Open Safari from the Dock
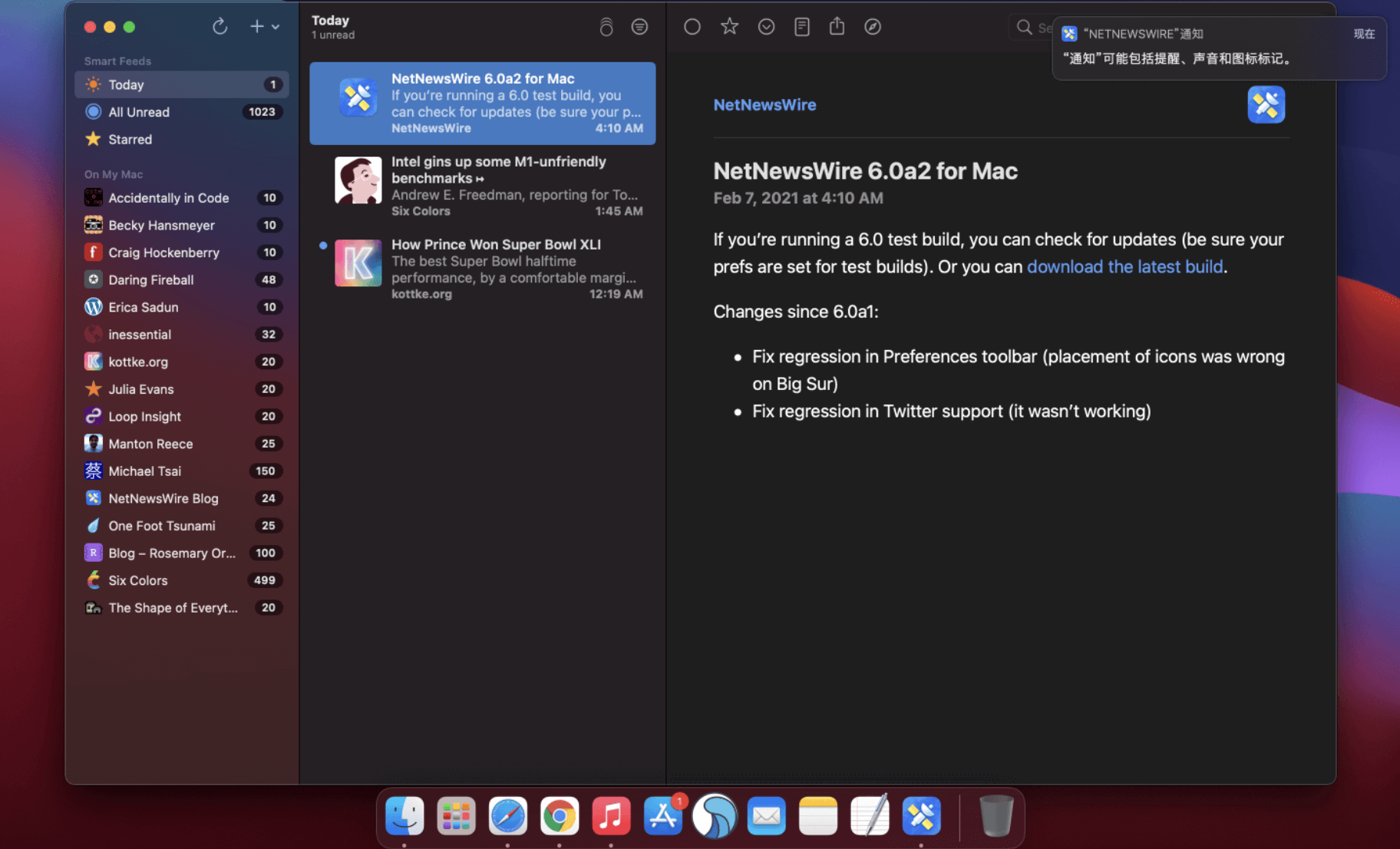 (507, 816)
